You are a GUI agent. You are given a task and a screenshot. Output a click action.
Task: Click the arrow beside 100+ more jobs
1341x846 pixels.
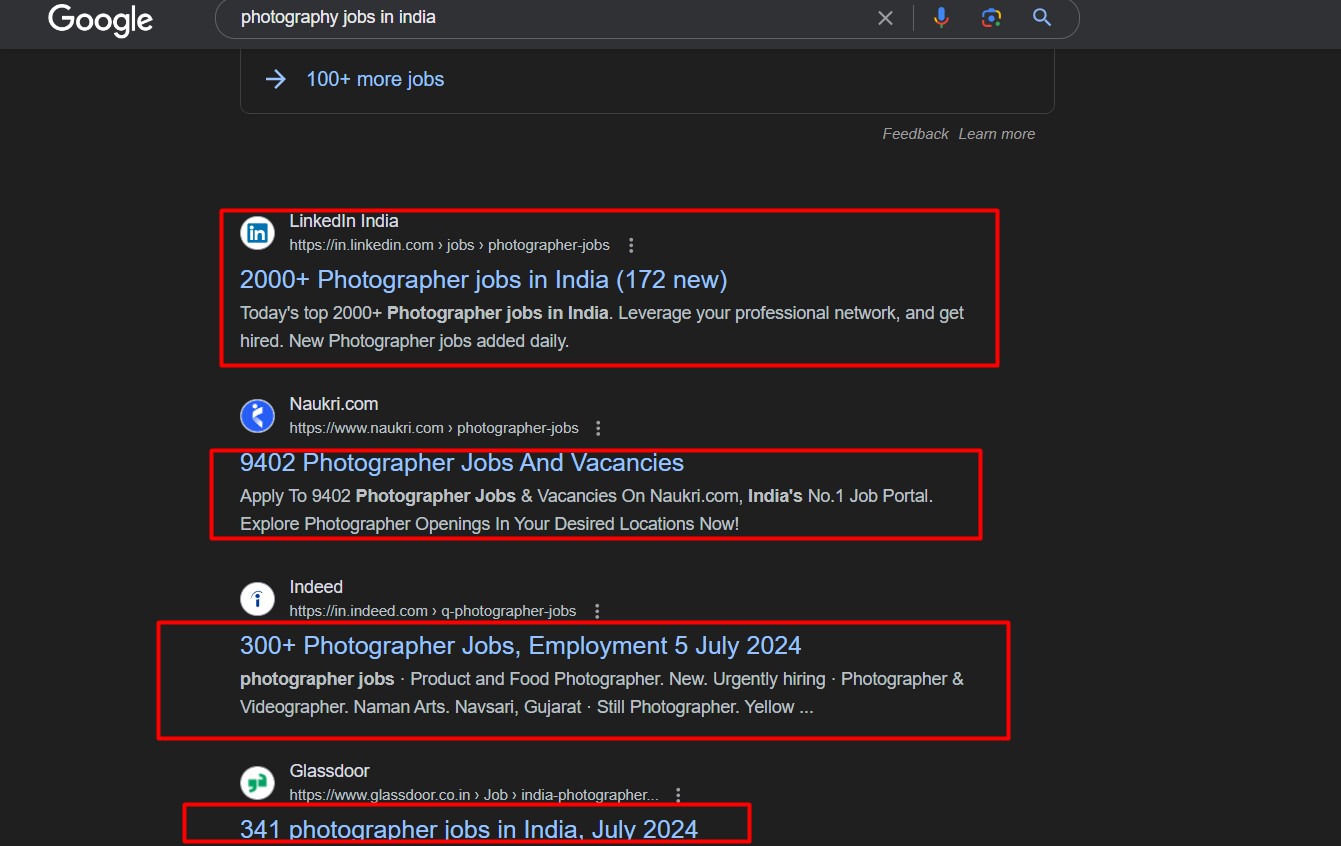point(276,79)
